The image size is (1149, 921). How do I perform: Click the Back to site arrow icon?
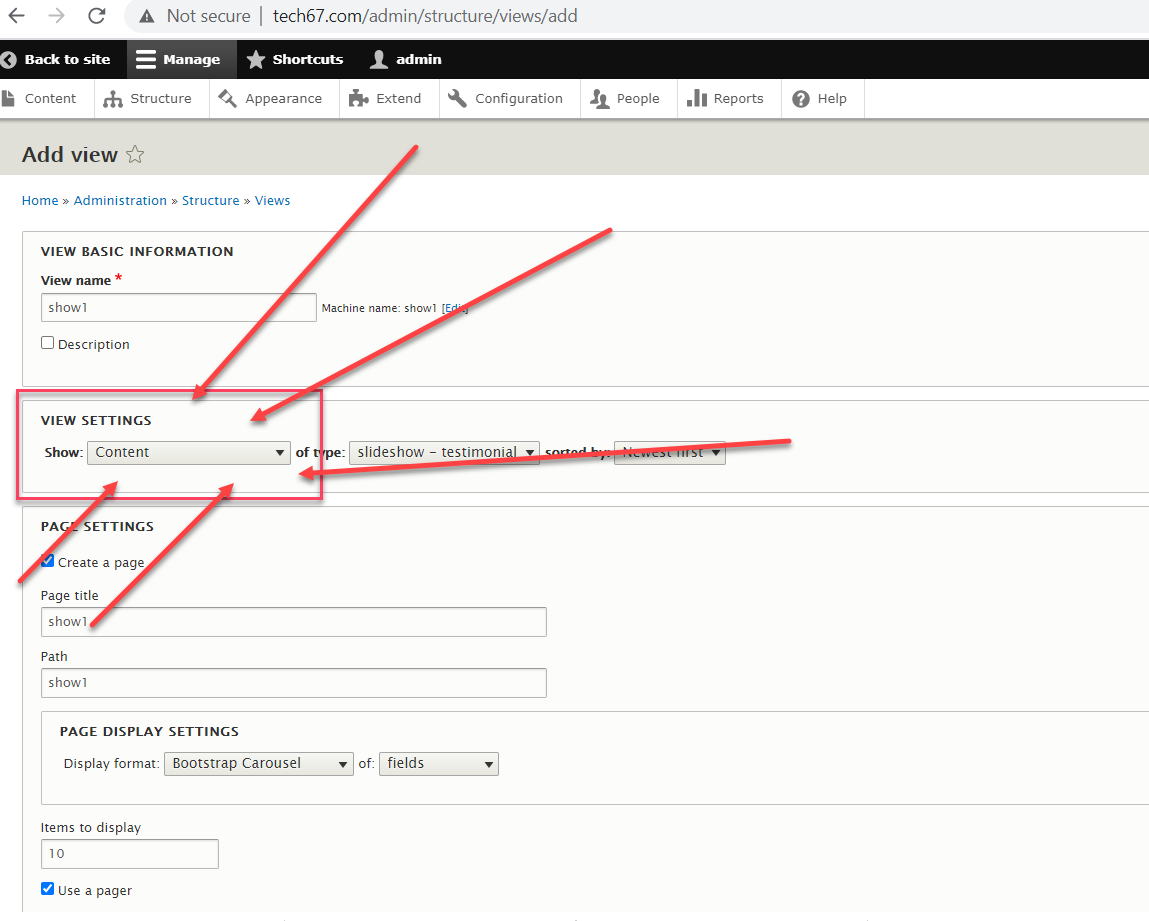point(8,59)
